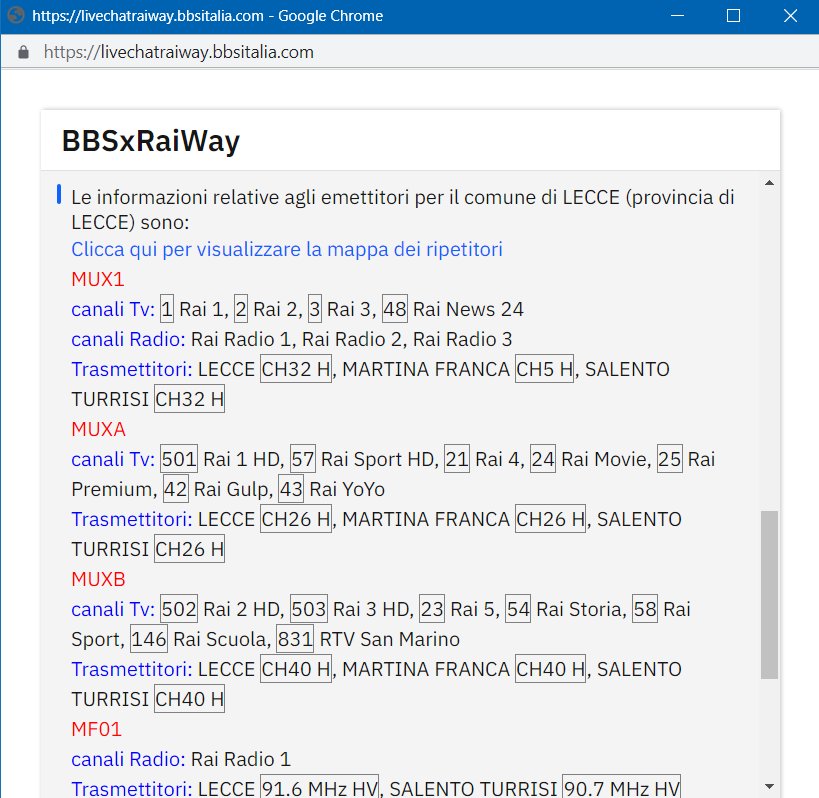This screenshot has height=798, width=819.
Task: Click channel number 42 beside Rai Gulp
Action: [x=176, y=489]
